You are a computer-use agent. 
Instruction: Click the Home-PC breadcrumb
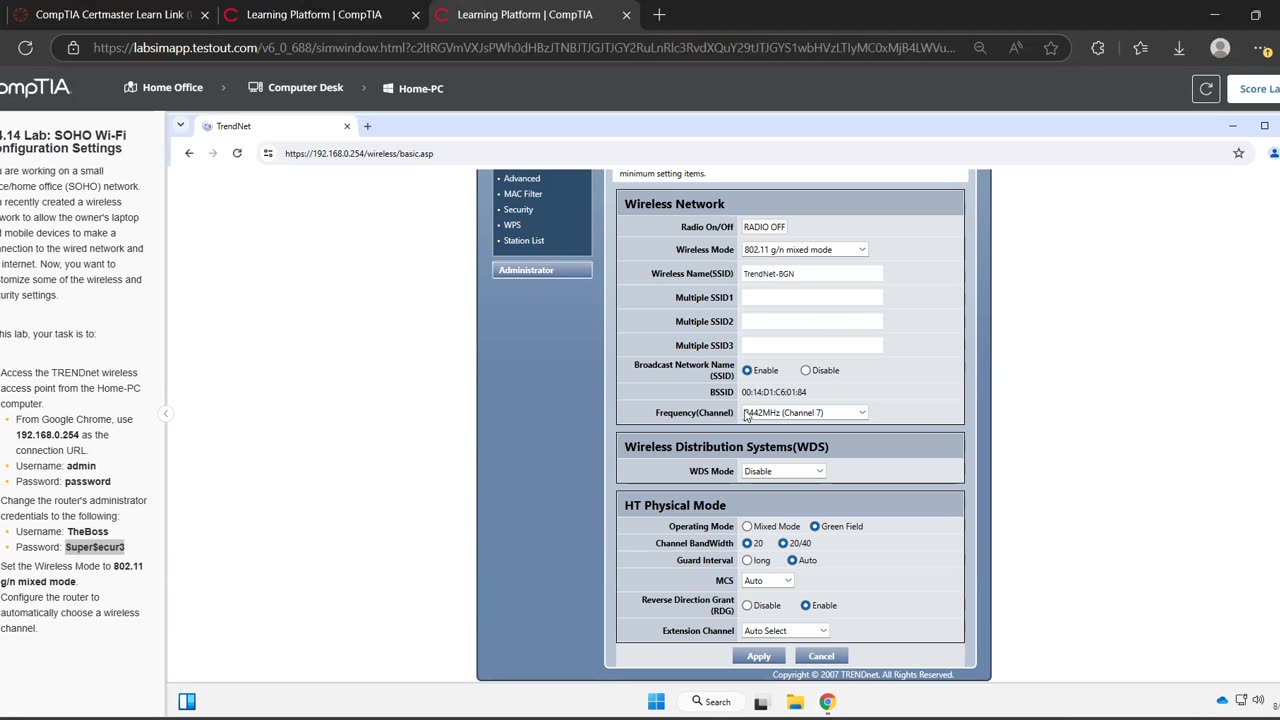coord(413,88)
